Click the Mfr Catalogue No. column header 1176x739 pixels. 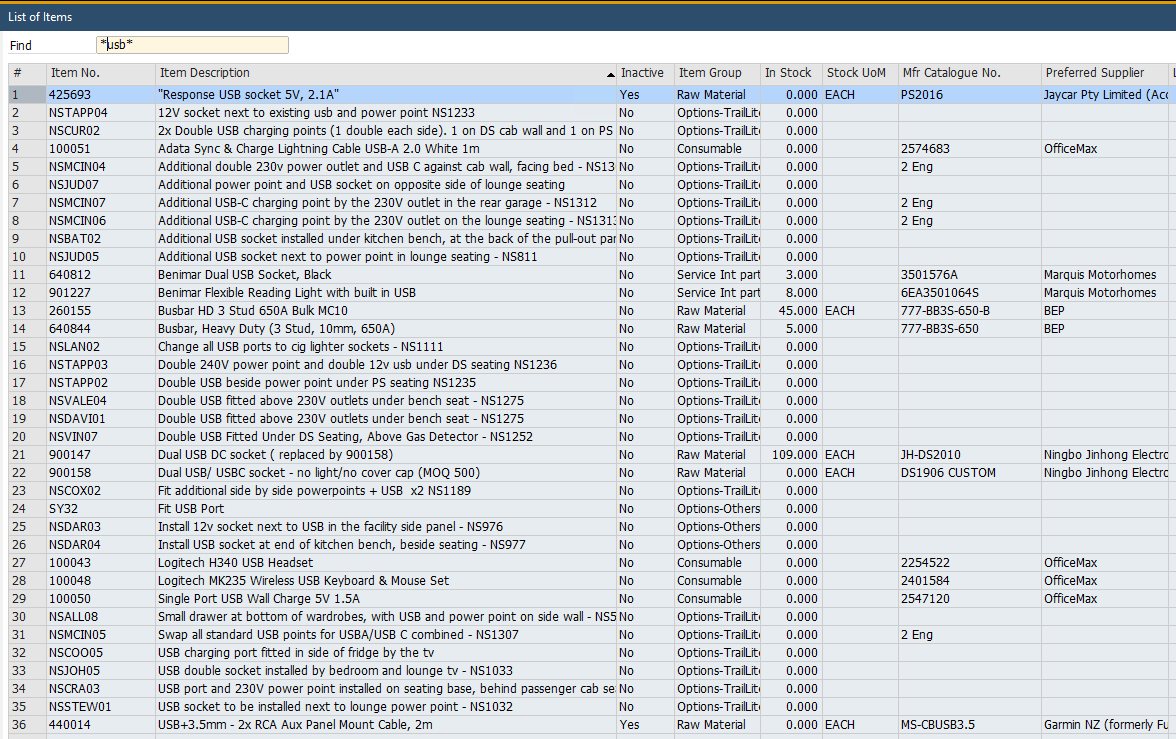pyautogui.click(x=951, y=73)
